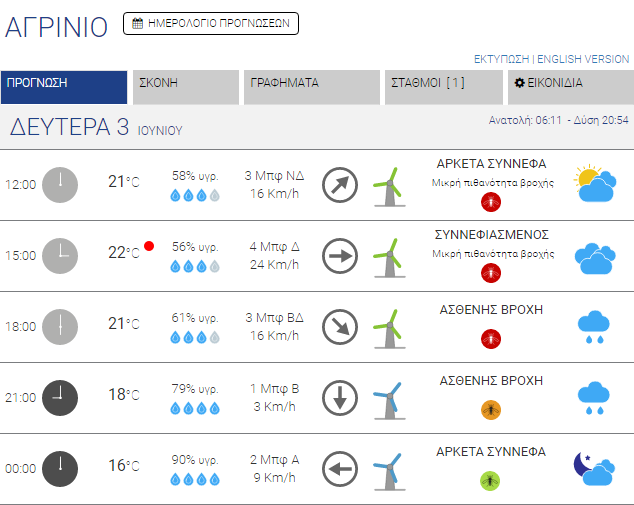Screen dimensions: 634x505
Task: Click the 15:00 overcast clouds icon
Action: [x=594, y=258]
